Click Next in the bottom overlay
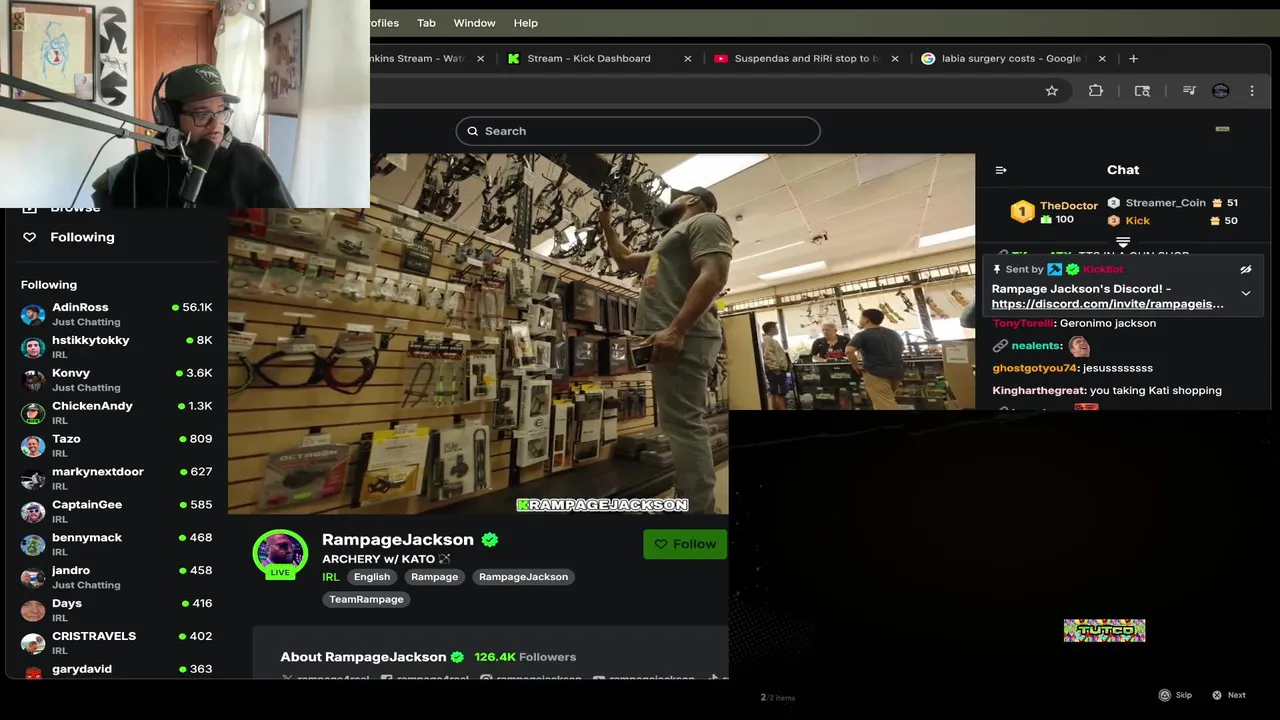Image resolution: width=1280 pixels, height=720 pixels. pyautogui.click(x=1229, y=695)
